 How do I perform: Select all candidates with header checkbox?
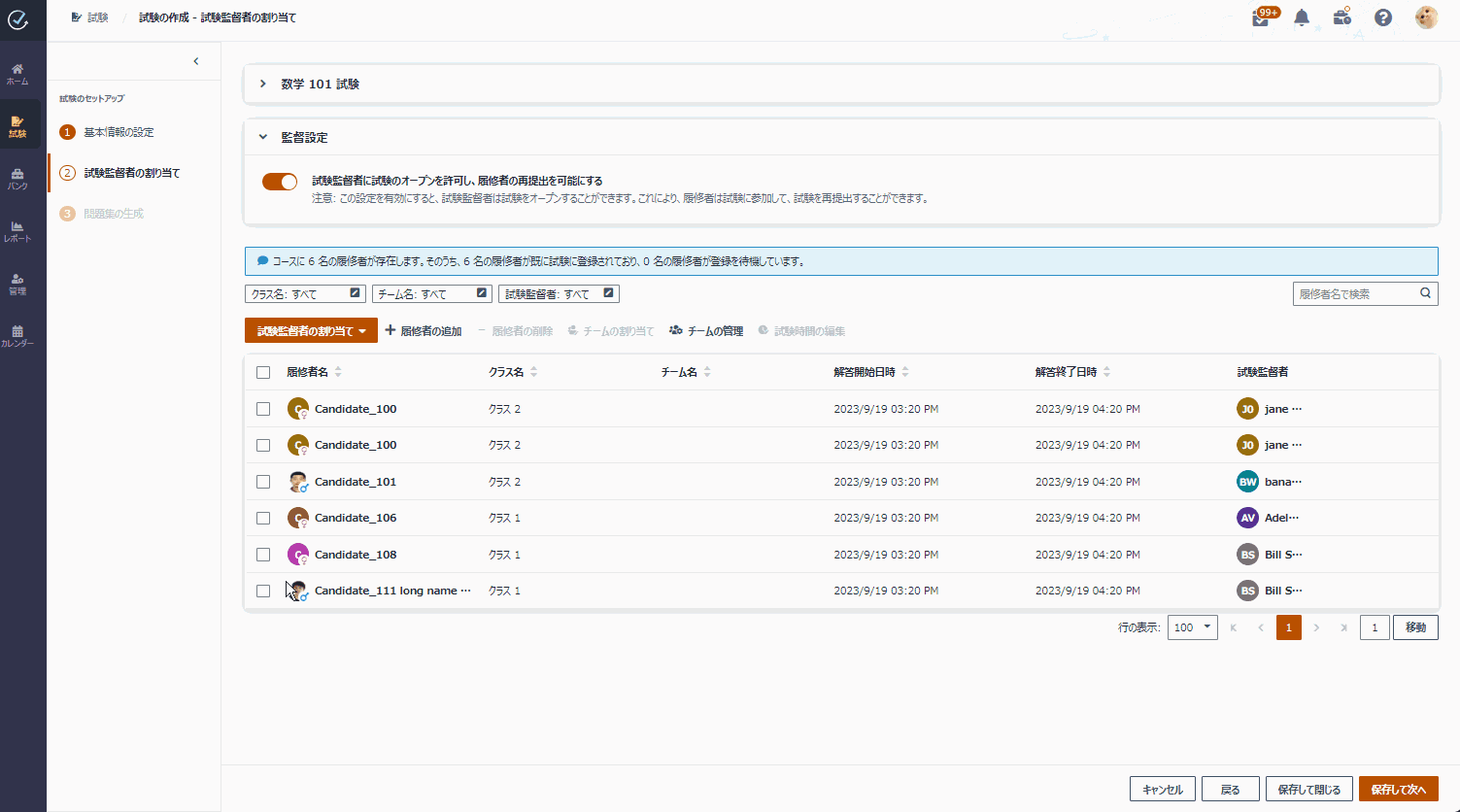(x=263, y=372)
